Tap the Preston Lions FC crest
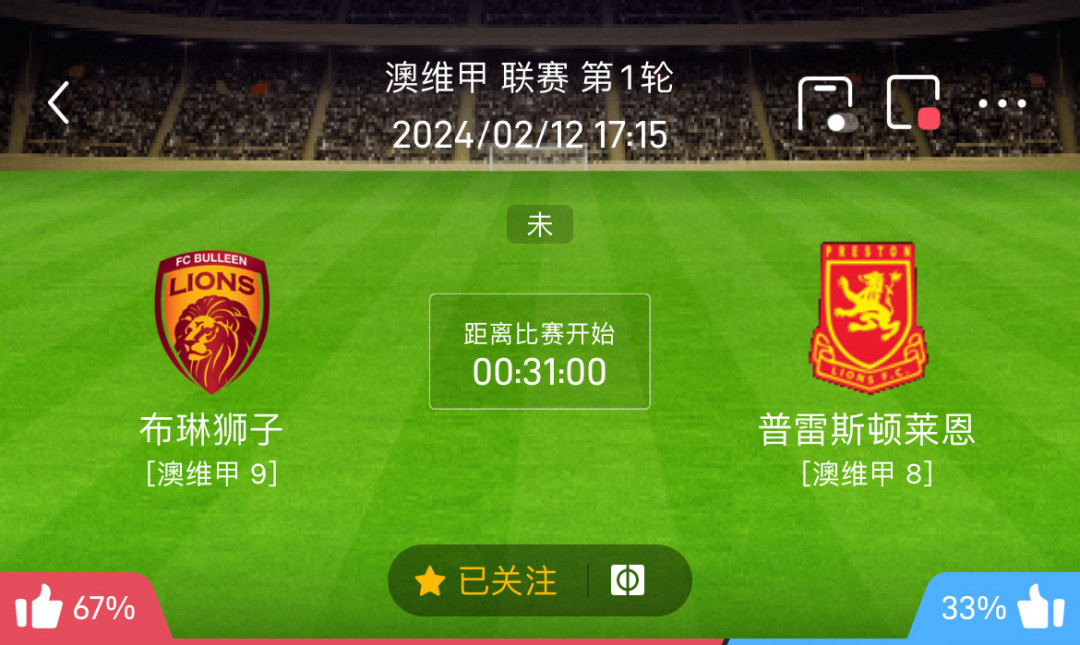This screenshot has width=1080, height=645. coord(868,318)
